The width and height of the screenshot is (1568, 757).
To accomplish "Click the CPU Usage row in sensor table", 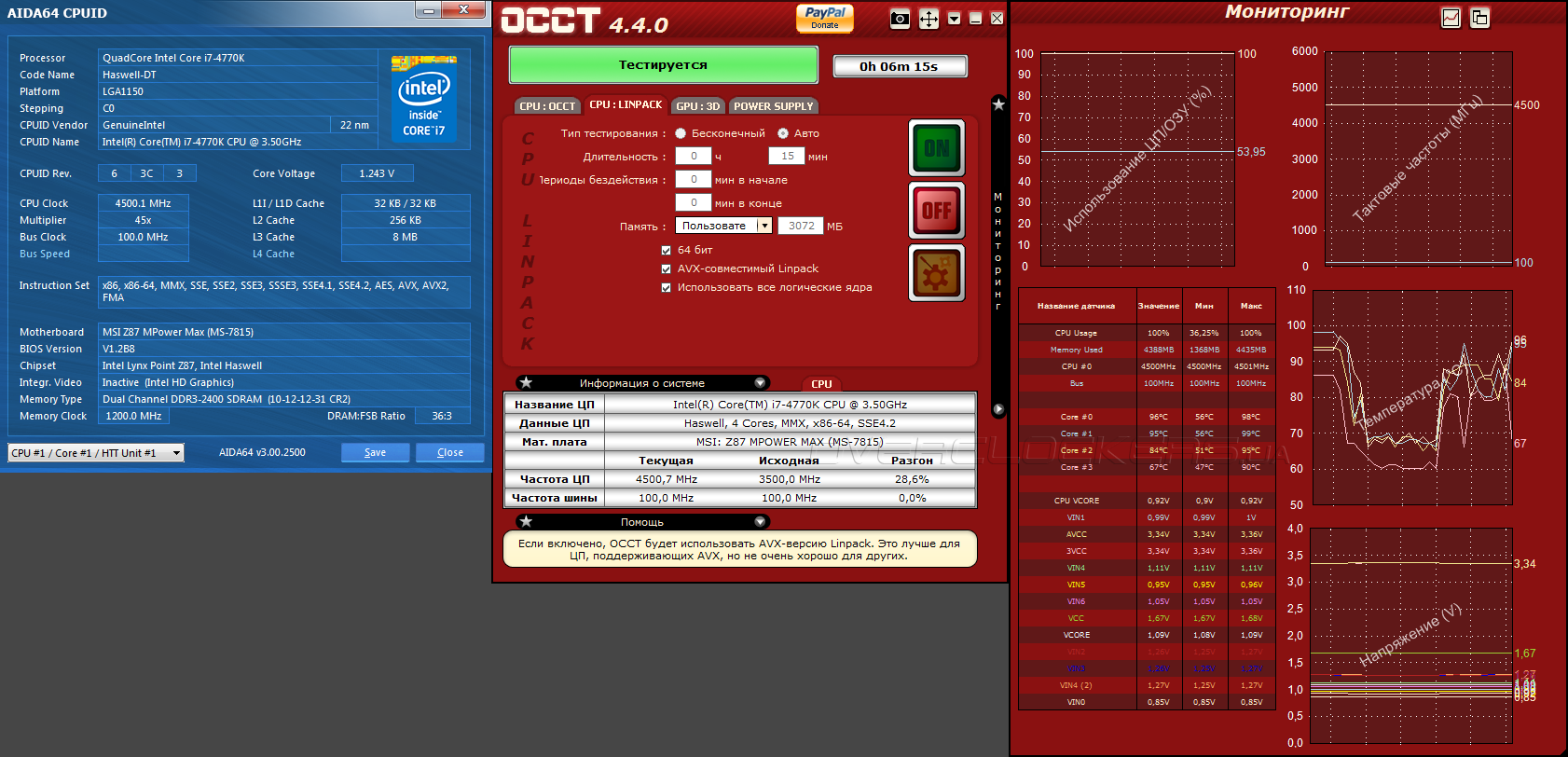I will pos(1147,333).
